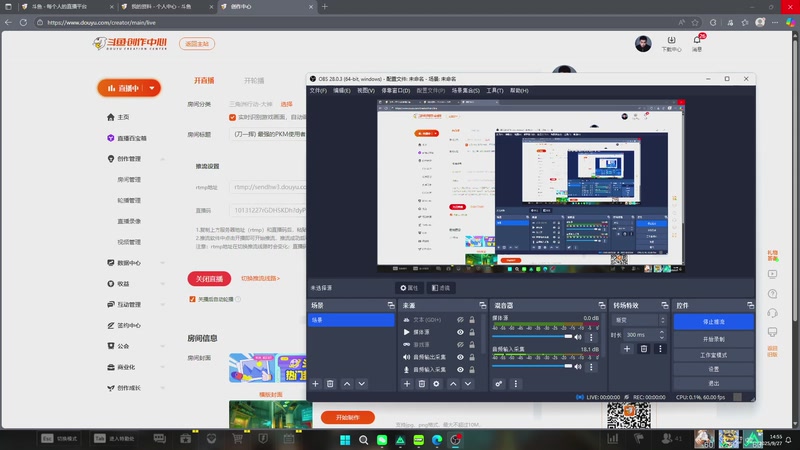Open the 文件(F) menu in OBS
The width and height of the screenshot is (800, 450).
point(318,90)
